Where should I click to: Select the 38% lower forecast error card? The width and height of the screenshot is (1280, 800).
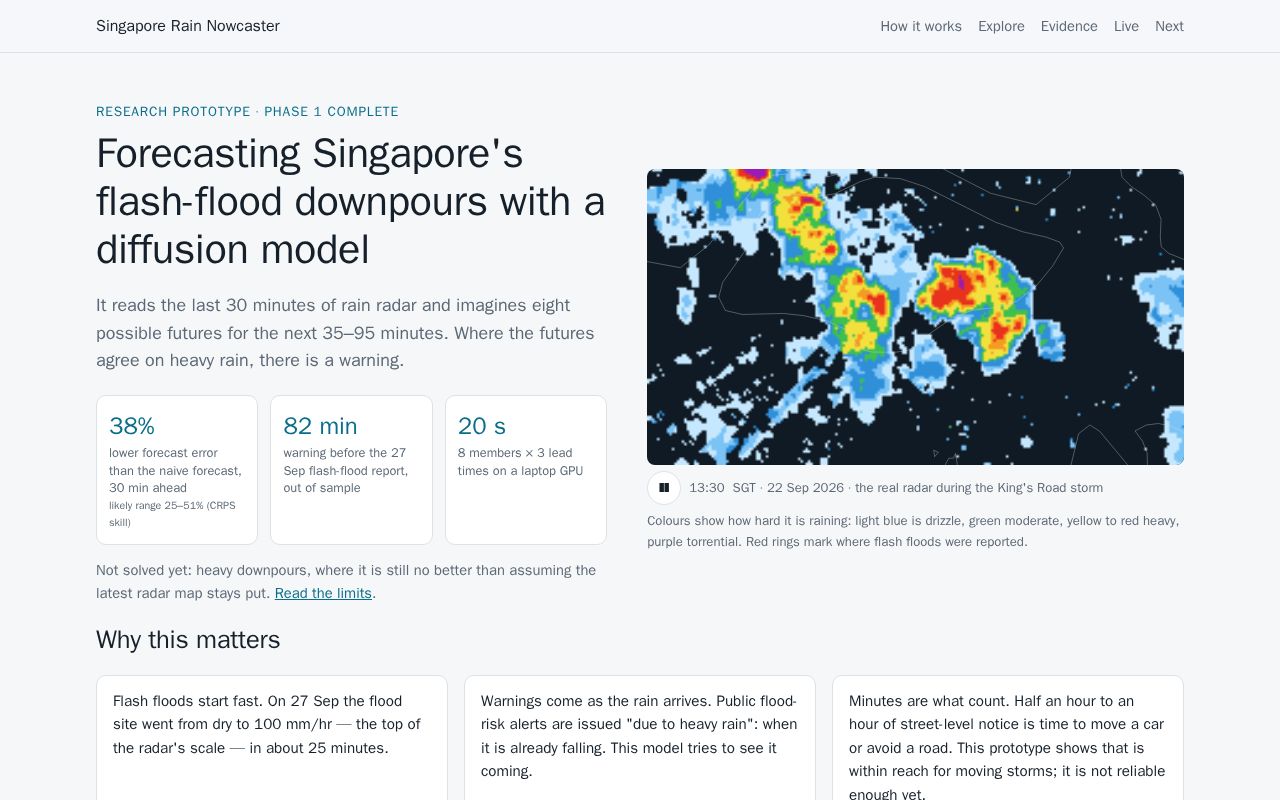pos(177,470)
